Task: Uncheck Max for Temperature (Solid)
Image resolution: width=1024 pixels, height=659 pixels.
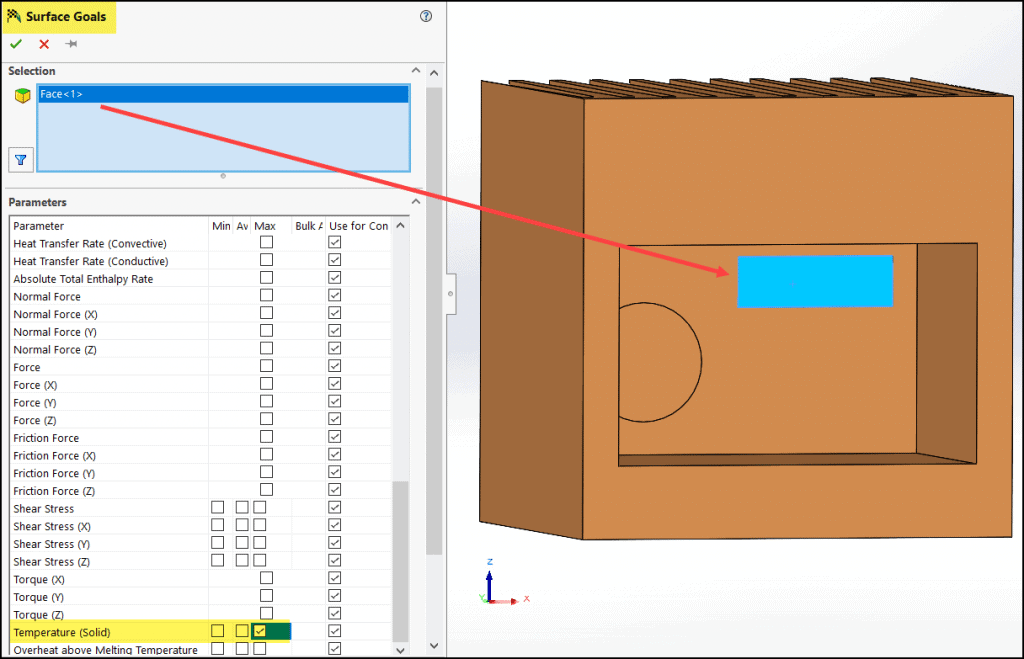Action: pyautogui.click(x=260, y=631)
